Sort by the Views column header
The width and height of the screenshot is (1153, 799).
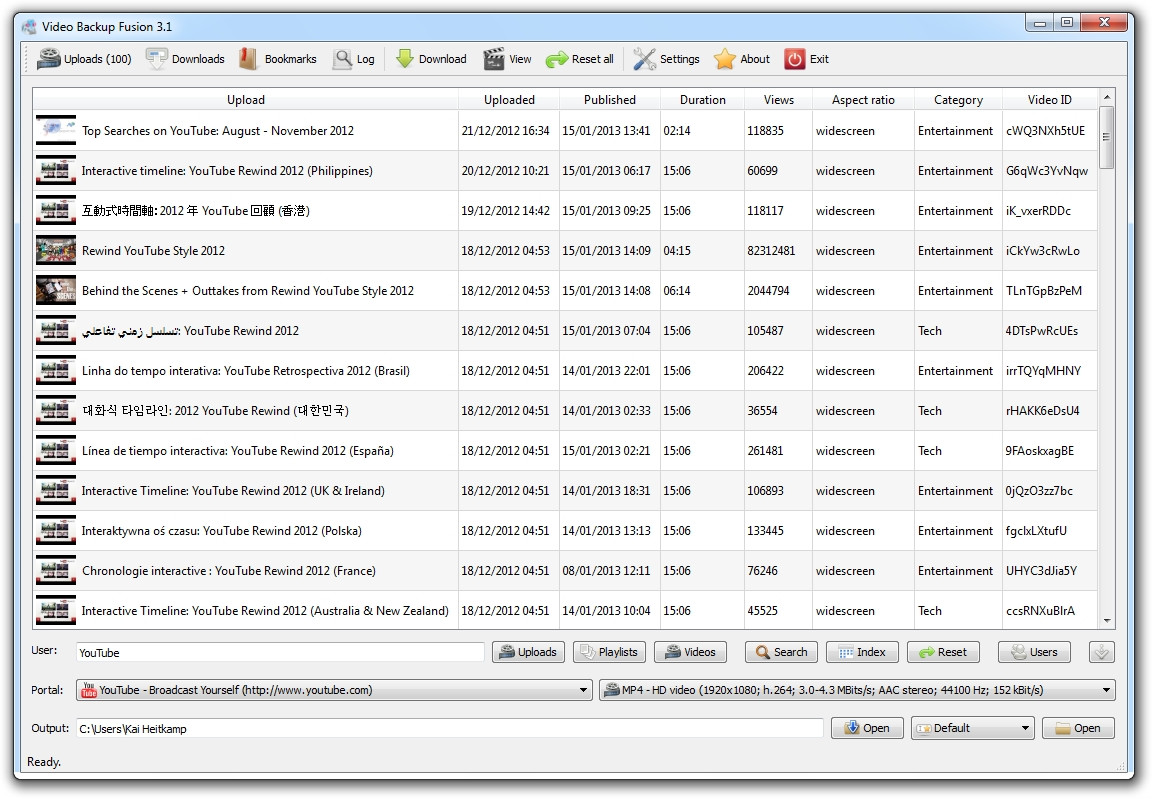click(779, 100)
